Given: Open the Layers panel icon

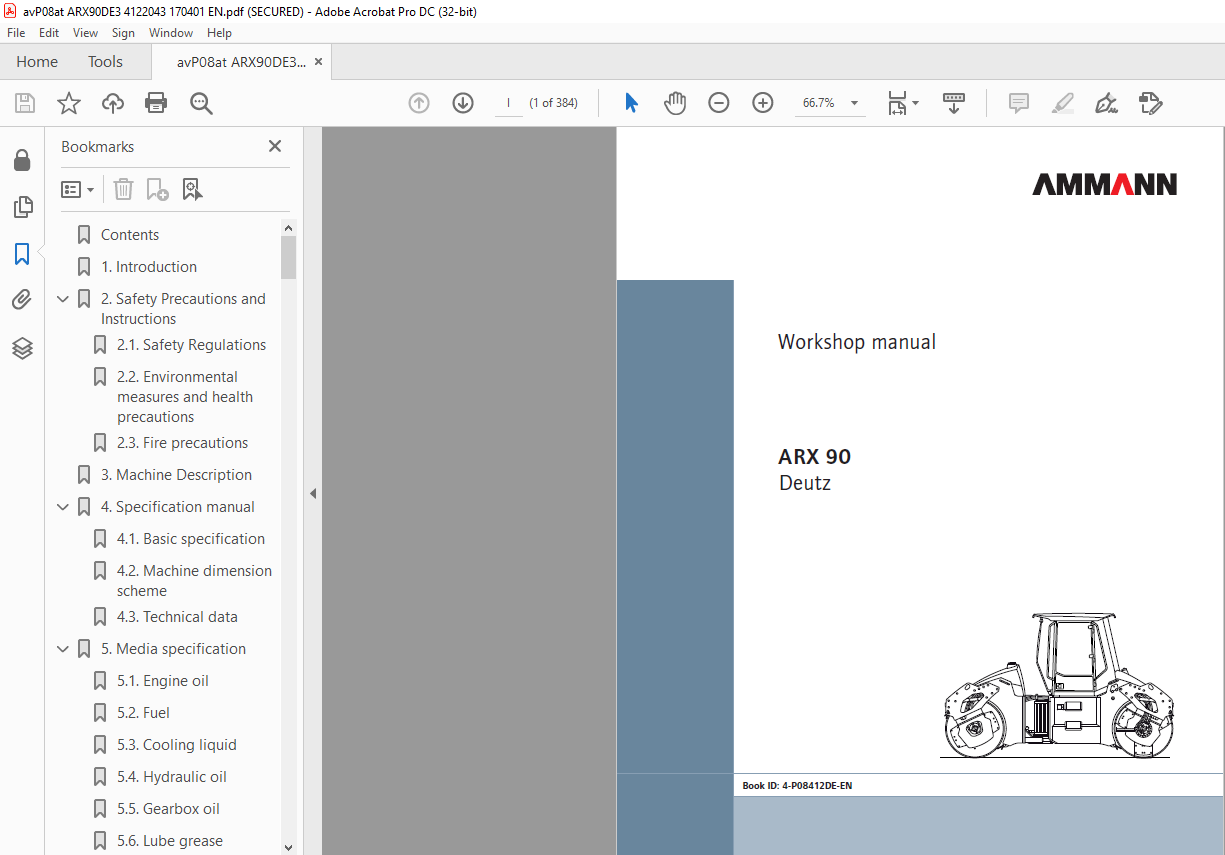Looking at the screenshot, I should tap(22, 348).
